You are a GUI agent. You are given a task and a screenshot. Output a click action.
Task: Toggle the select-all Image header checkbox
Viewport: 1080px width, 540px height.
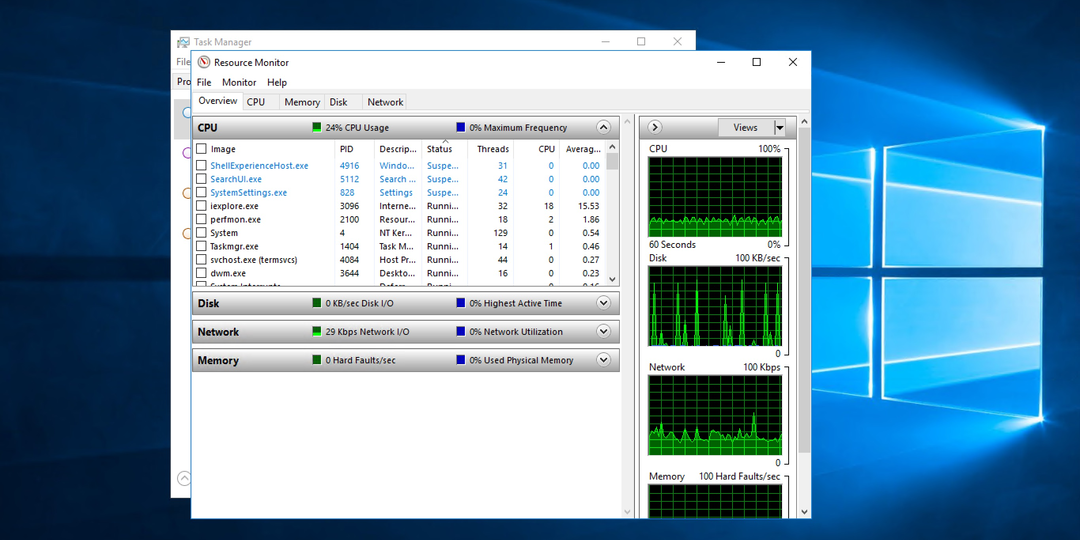(x=201, y=149)
